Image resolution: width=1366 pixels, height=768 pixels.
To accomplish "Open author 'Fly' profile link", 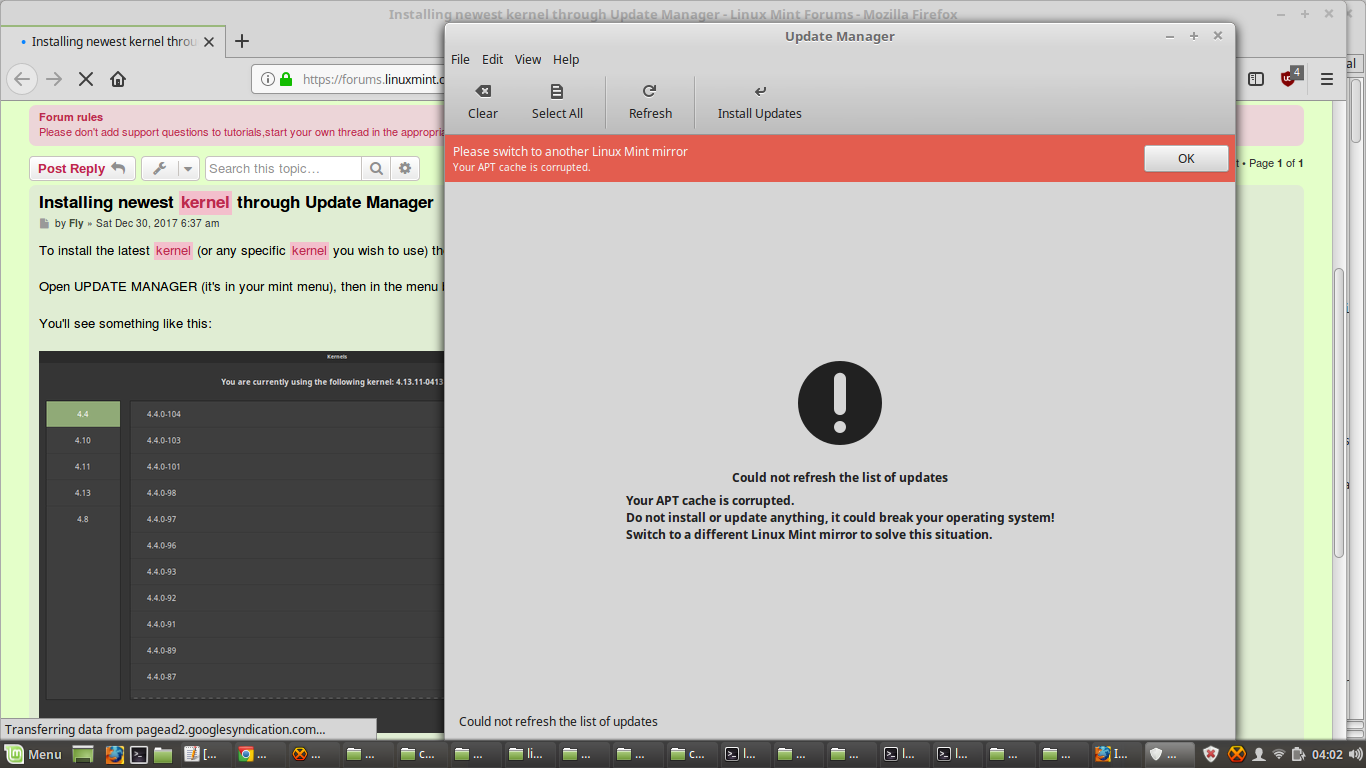I will tap(76, 223).
